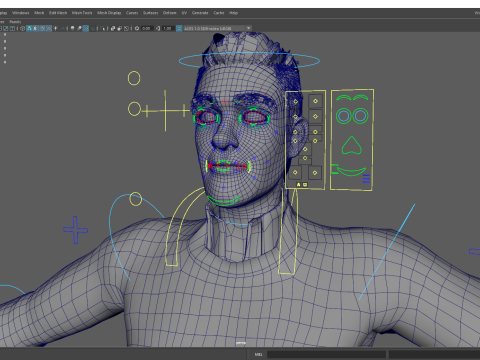Open the Mesh Display menu
The width and height of the screenshot is (480, 360).
(x=109, y=13)
